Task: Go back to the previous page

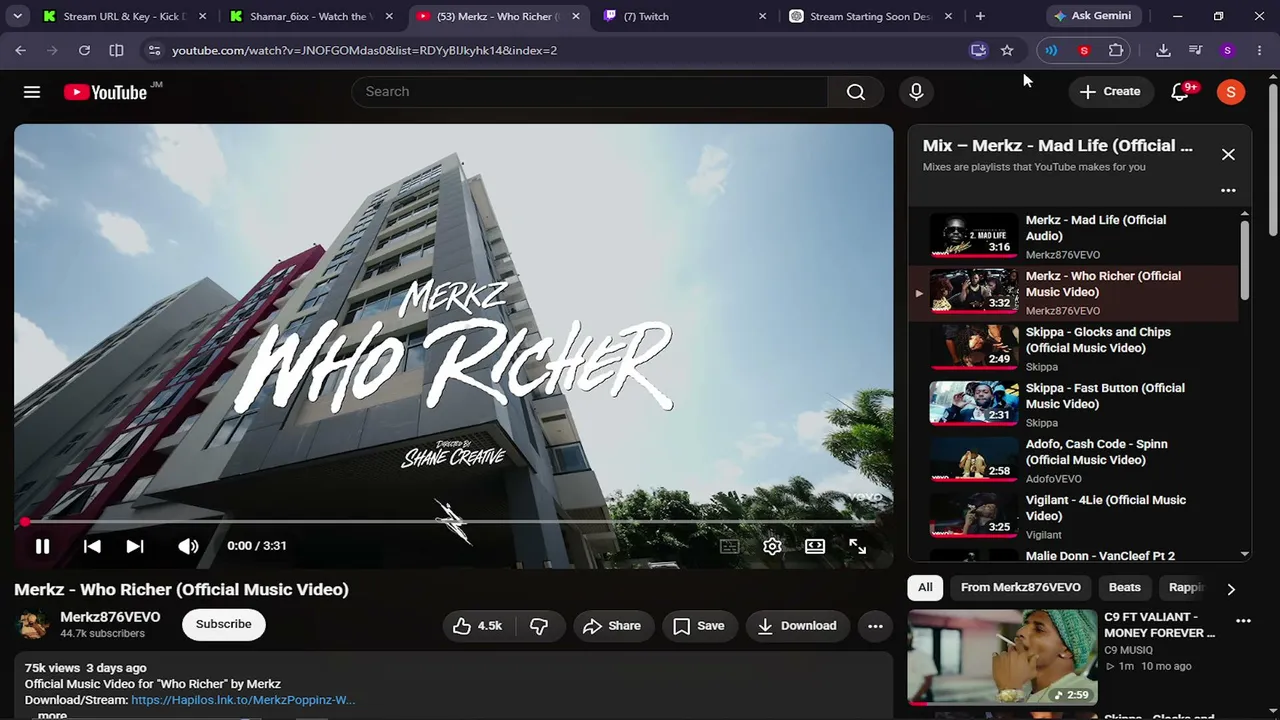Action: point(21,50)
